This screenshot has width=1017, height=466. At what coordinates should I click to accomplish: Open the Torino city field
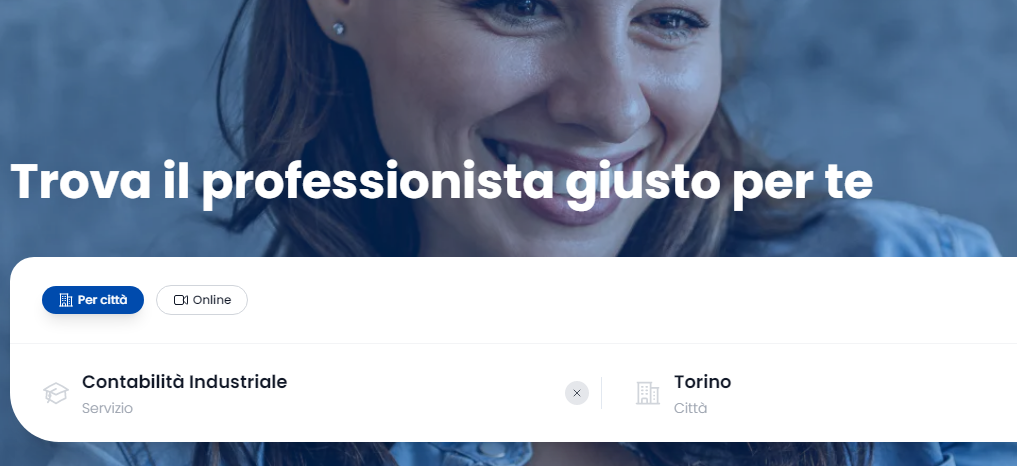pos(811,393)
